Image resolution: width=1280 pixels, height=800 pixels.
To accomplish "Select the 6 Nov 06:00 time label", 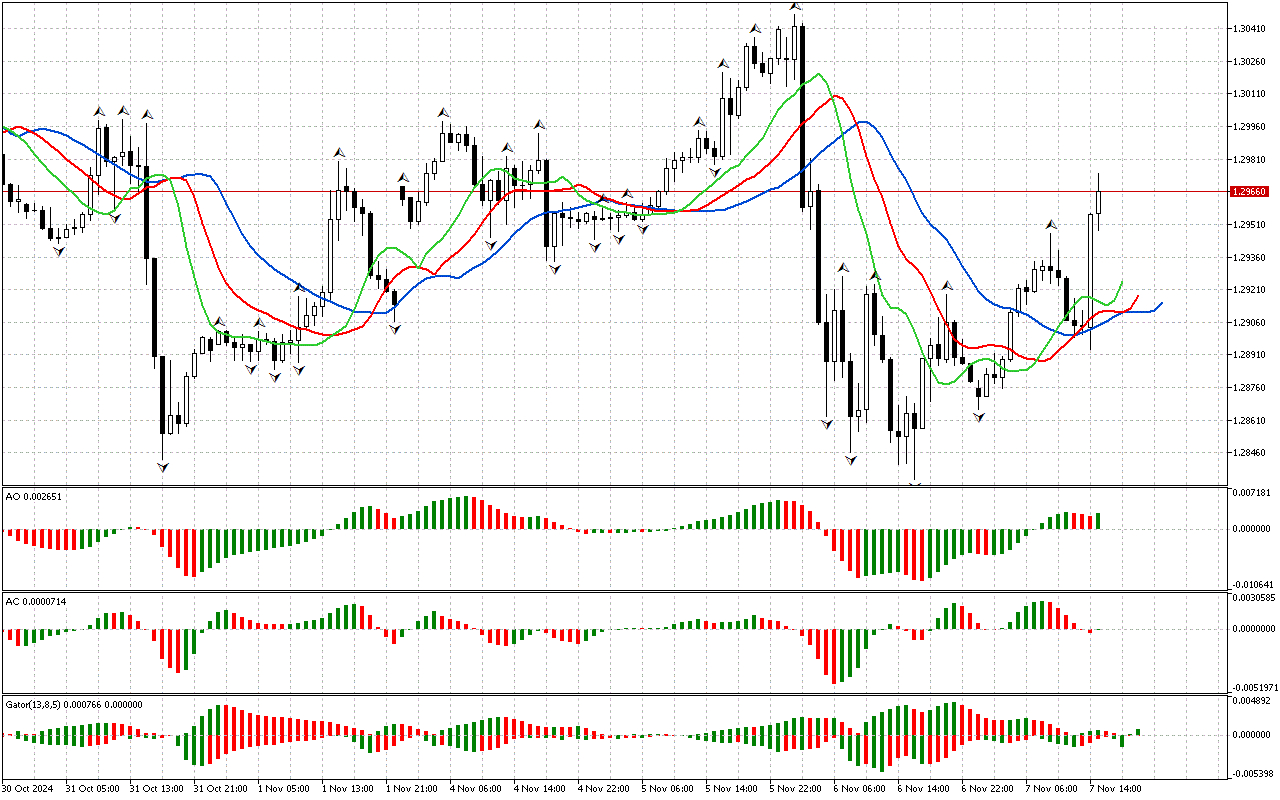I will 862,788.
